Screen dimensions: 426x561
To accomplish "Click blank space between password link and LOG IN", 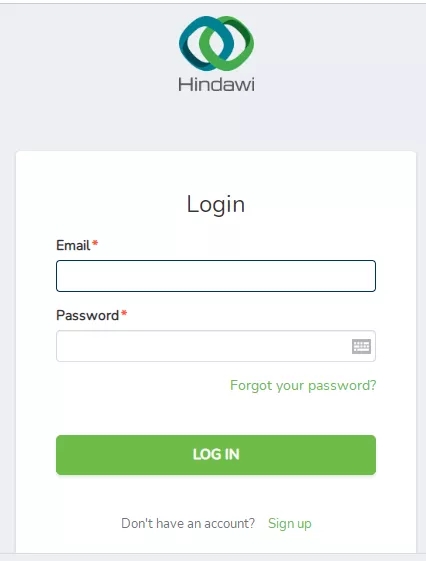I will click(216, 414).
